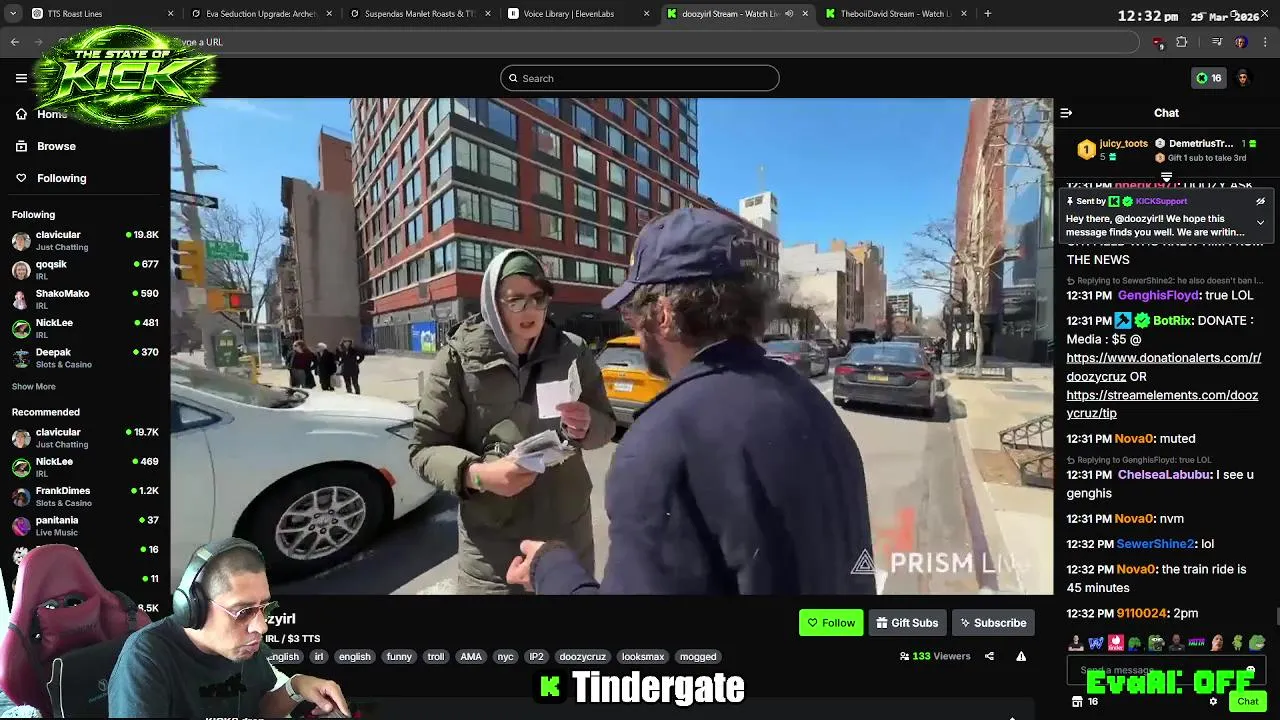The width and height of the screenshot is (1280, 720).
Task: Open the hamburger sidebar menu icon
Action: (21, 78)
